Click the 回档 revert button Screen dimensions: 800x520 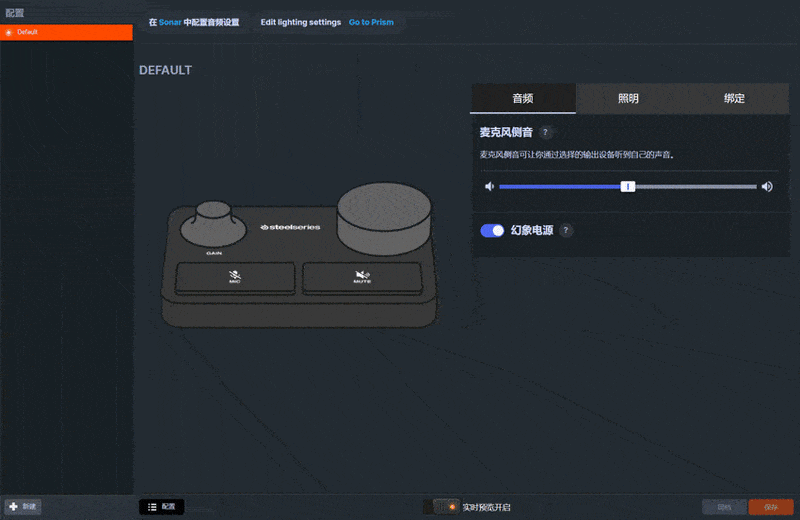tap(724, 507)
